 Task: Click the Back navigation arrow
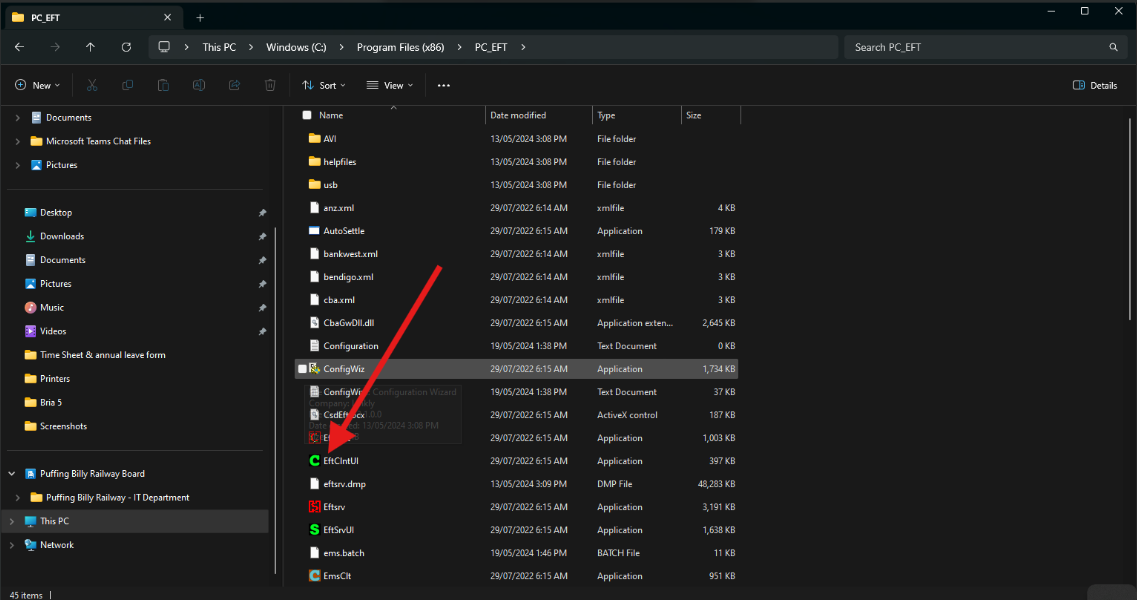pos(20,47)
